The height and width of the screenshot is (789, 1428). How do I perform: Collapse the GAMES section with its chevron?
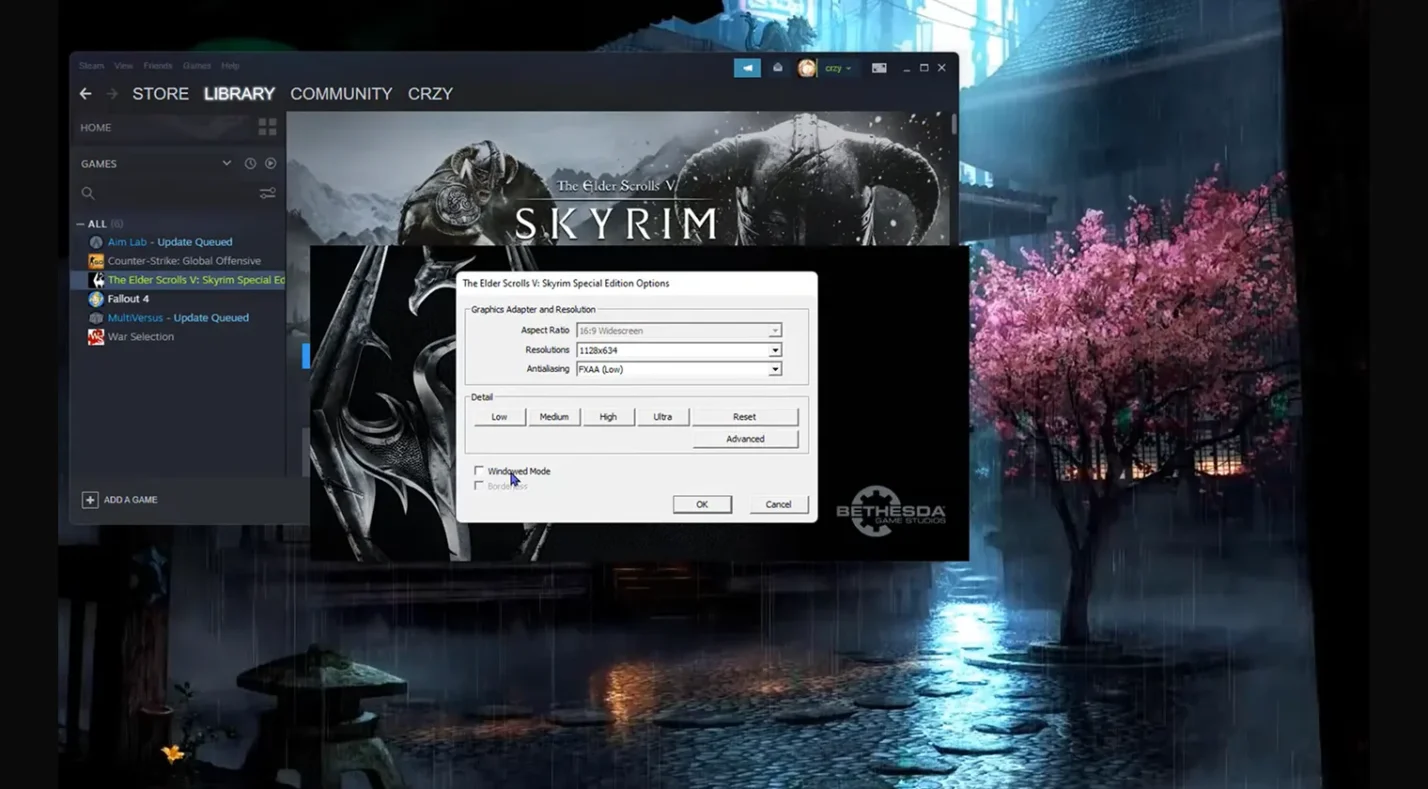click(x=226, y=163)
